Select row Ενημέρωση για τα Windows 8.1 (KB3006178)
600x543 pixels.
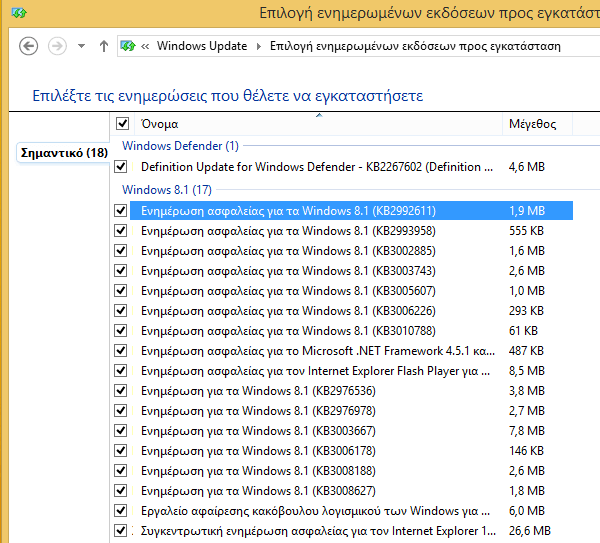351,451
